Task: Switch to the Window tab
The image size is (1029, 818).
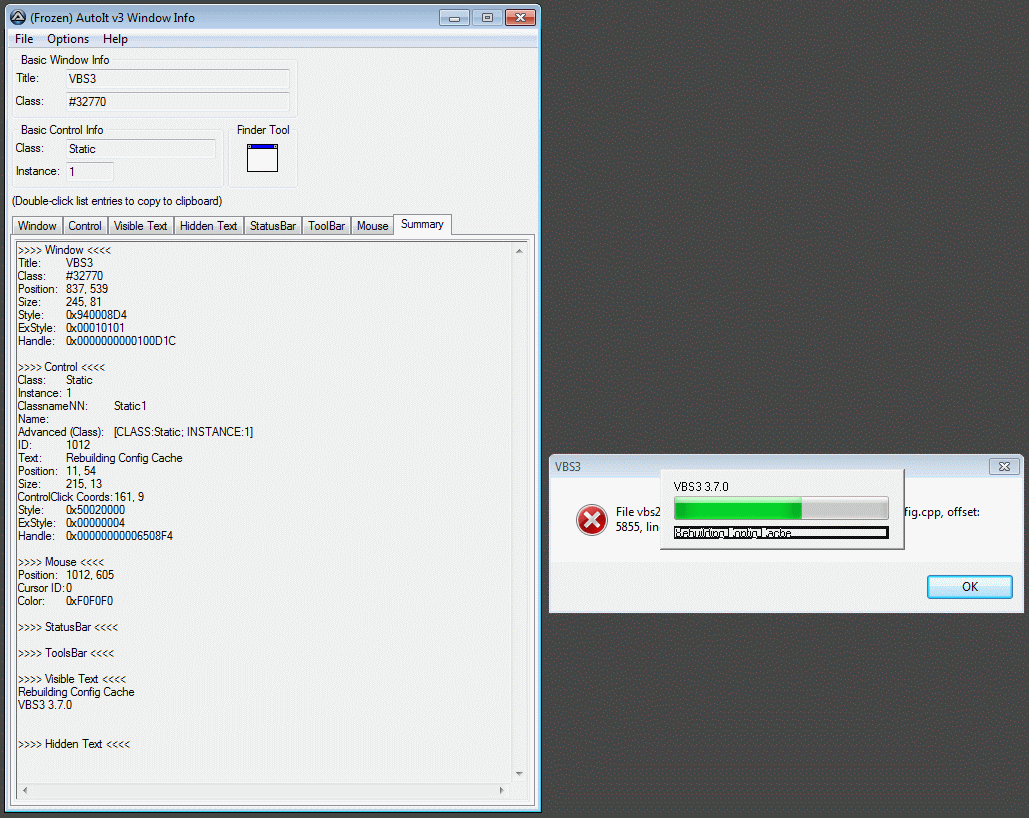Action: [x=37, y=226]
